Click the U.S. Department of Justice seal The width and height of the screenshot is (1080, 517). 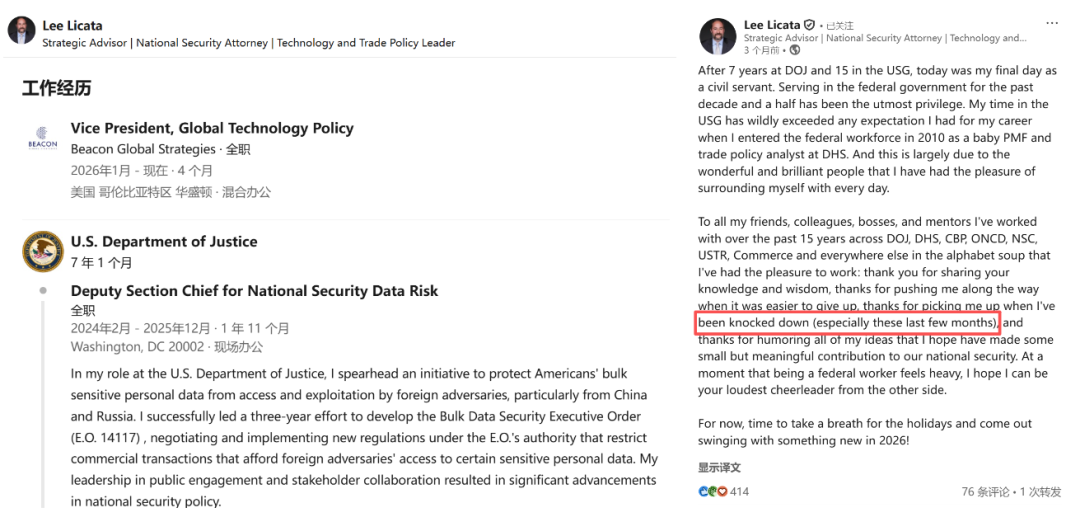[x=42, y=251]
